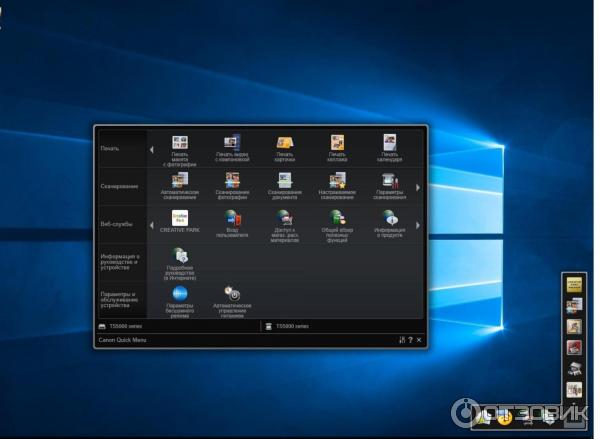Open online manual icon (Подробное руководство)
600x439 pixels.
click(180, 256)
